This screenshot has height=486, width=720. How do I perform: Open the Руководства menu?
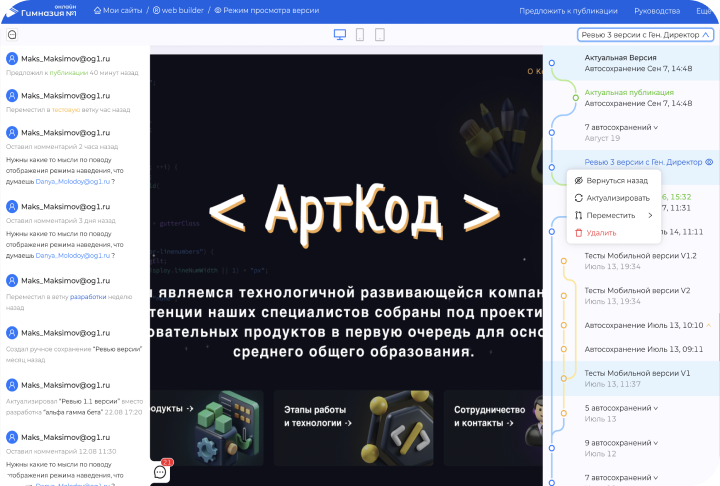(x=657, y=11)
